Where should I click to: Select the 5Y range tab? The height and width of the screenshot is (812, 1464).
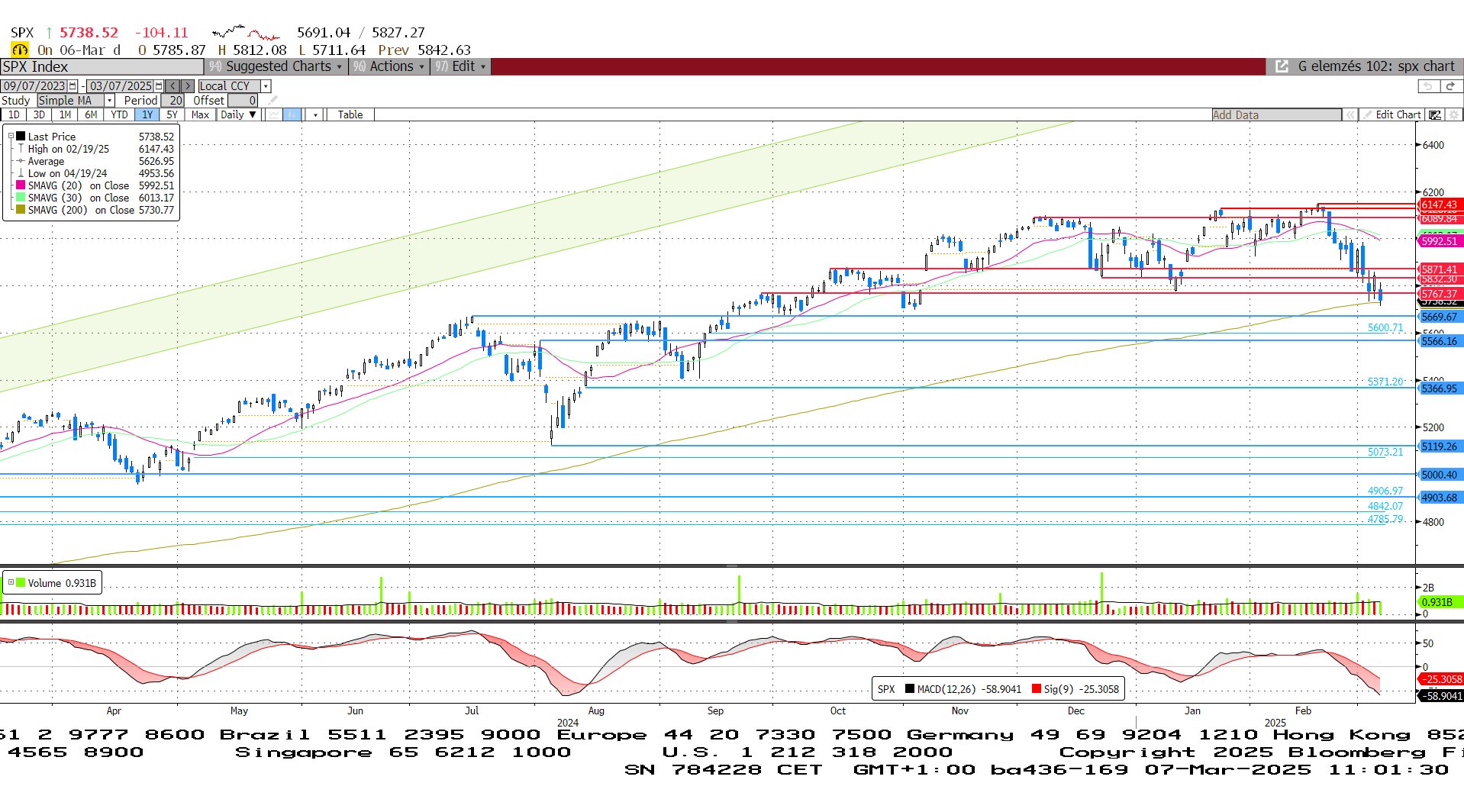tap(172, 114)
